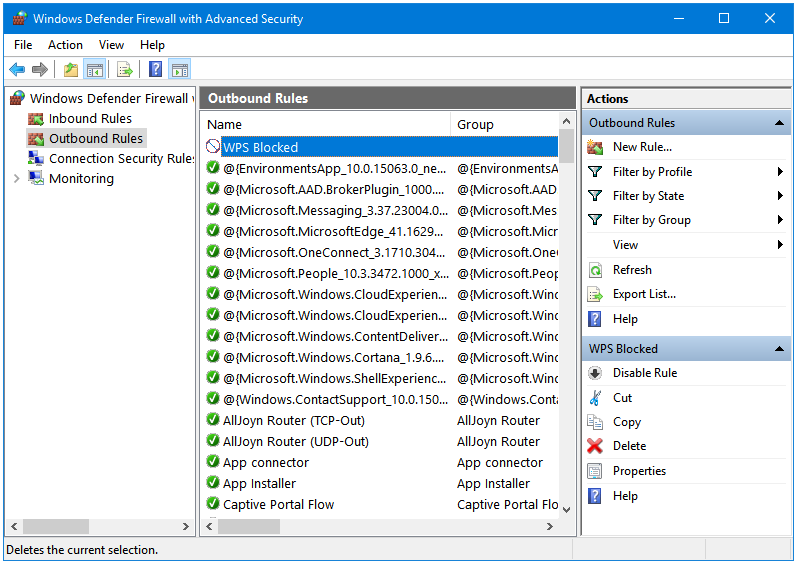
Task: Click the rule list horizontal scrollbar right arrow
Action: 549,527
